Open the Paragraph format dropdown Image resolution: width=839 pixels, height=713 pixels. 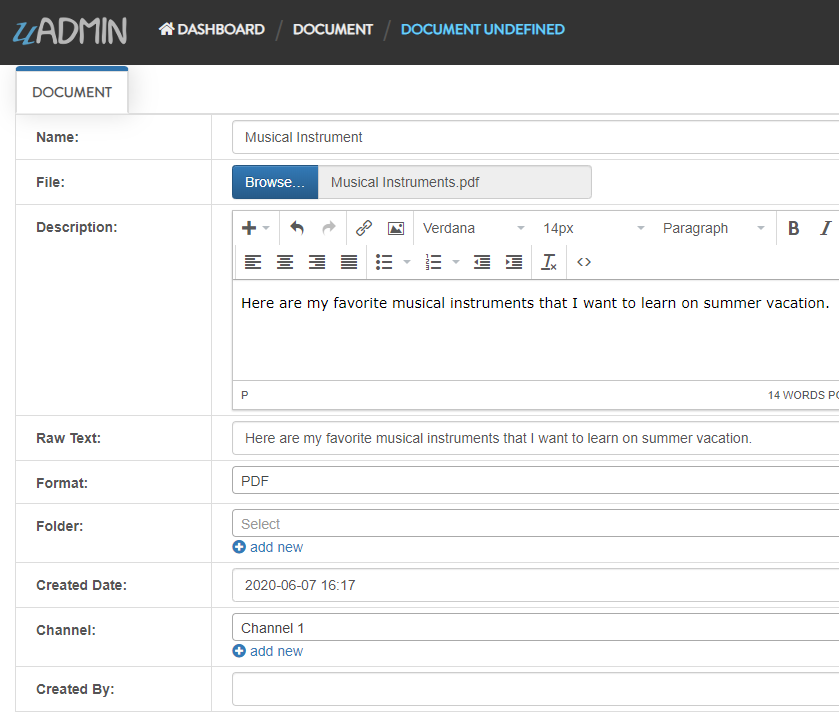(713, 228)
